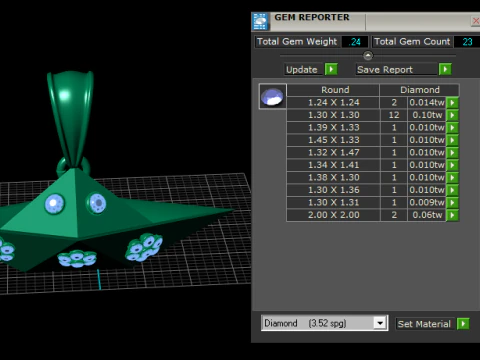This screenshot has height=360, width=480.
Task: Click the Total Gem Count label
Action: (x=412, y=42)
